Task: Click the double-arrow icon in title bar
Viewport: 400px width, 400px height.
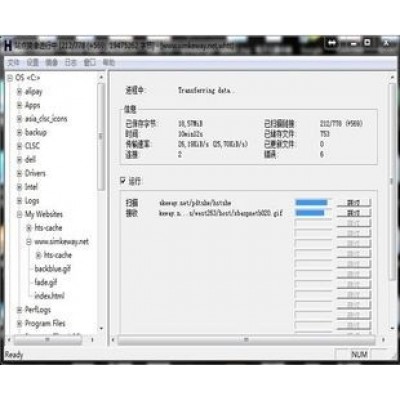Action: [332, 43]
